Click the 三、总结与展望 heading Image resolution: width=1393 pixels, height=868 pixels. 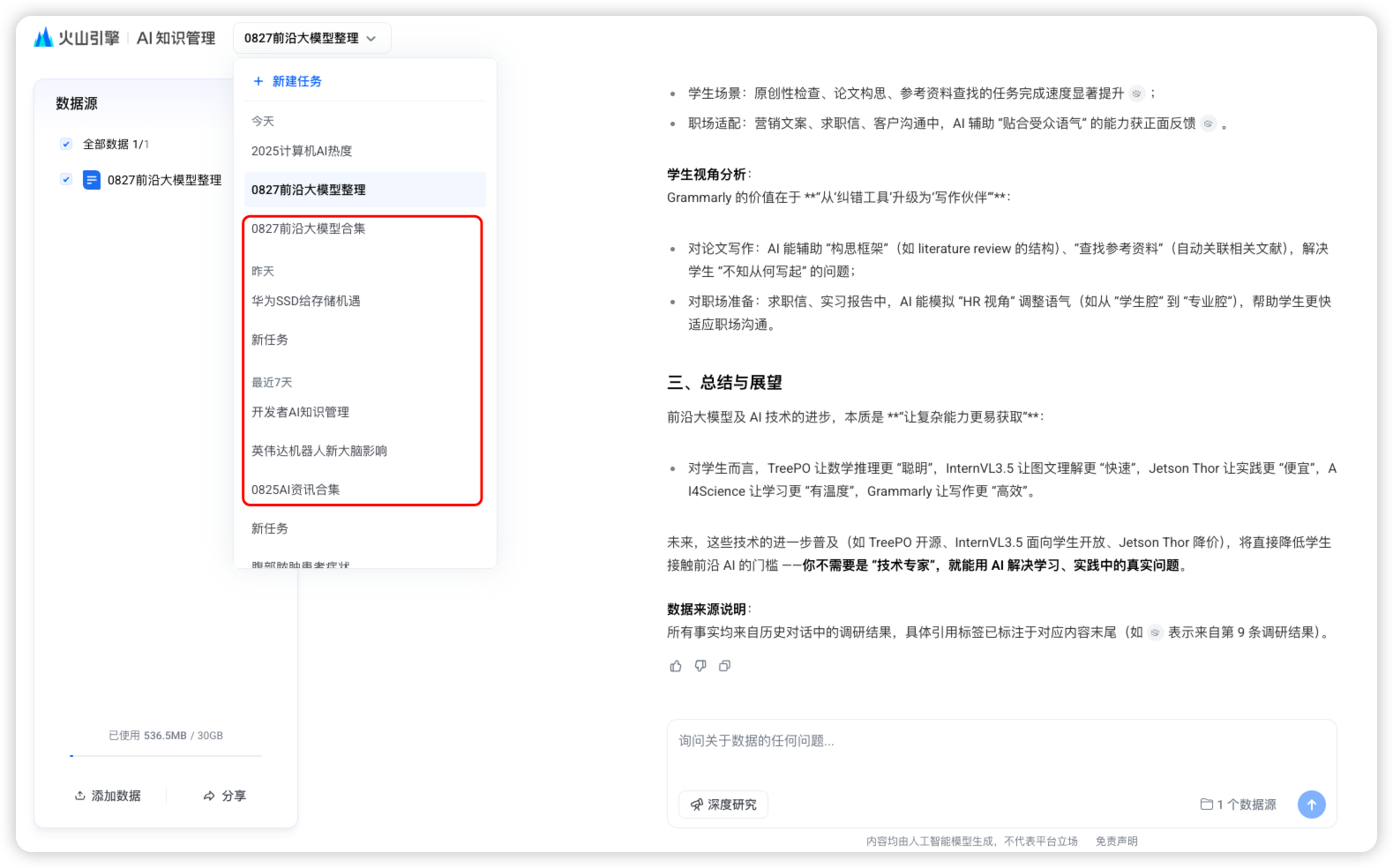pyautogui.click(x=725, y=383)
